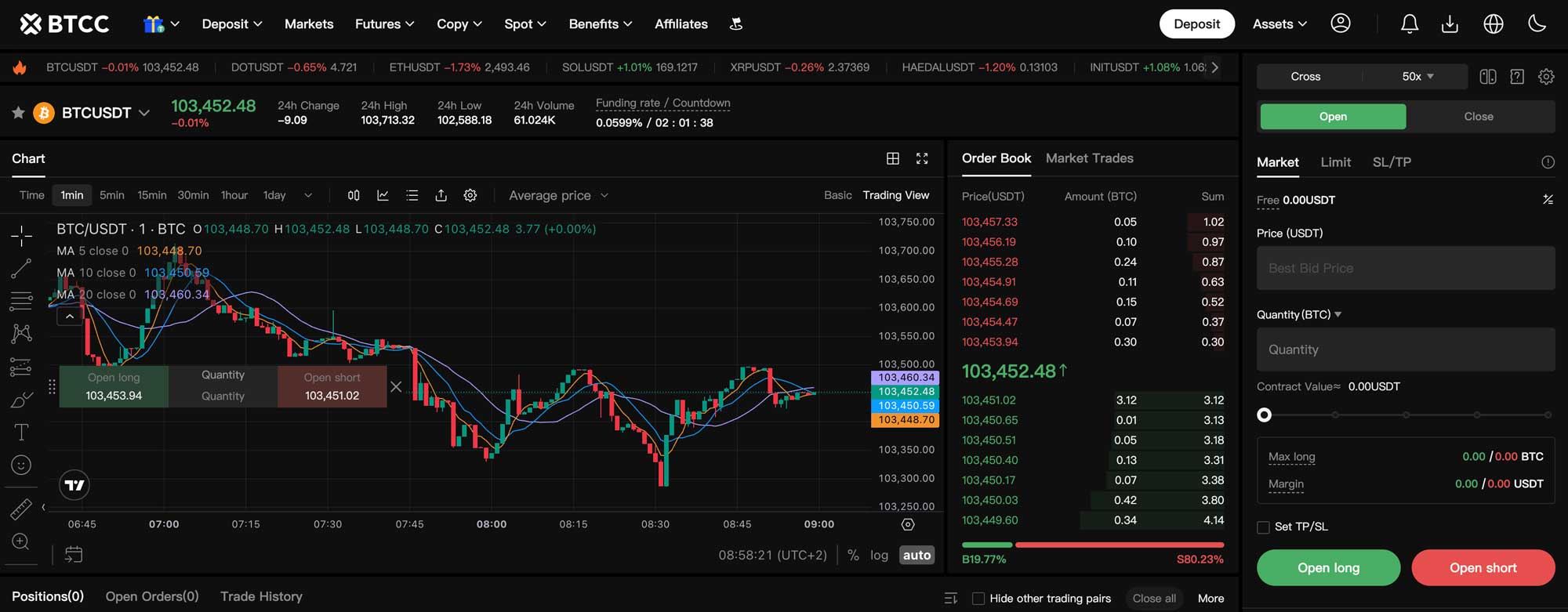Open the 50x leverage dropdown

coord(1417,76)
